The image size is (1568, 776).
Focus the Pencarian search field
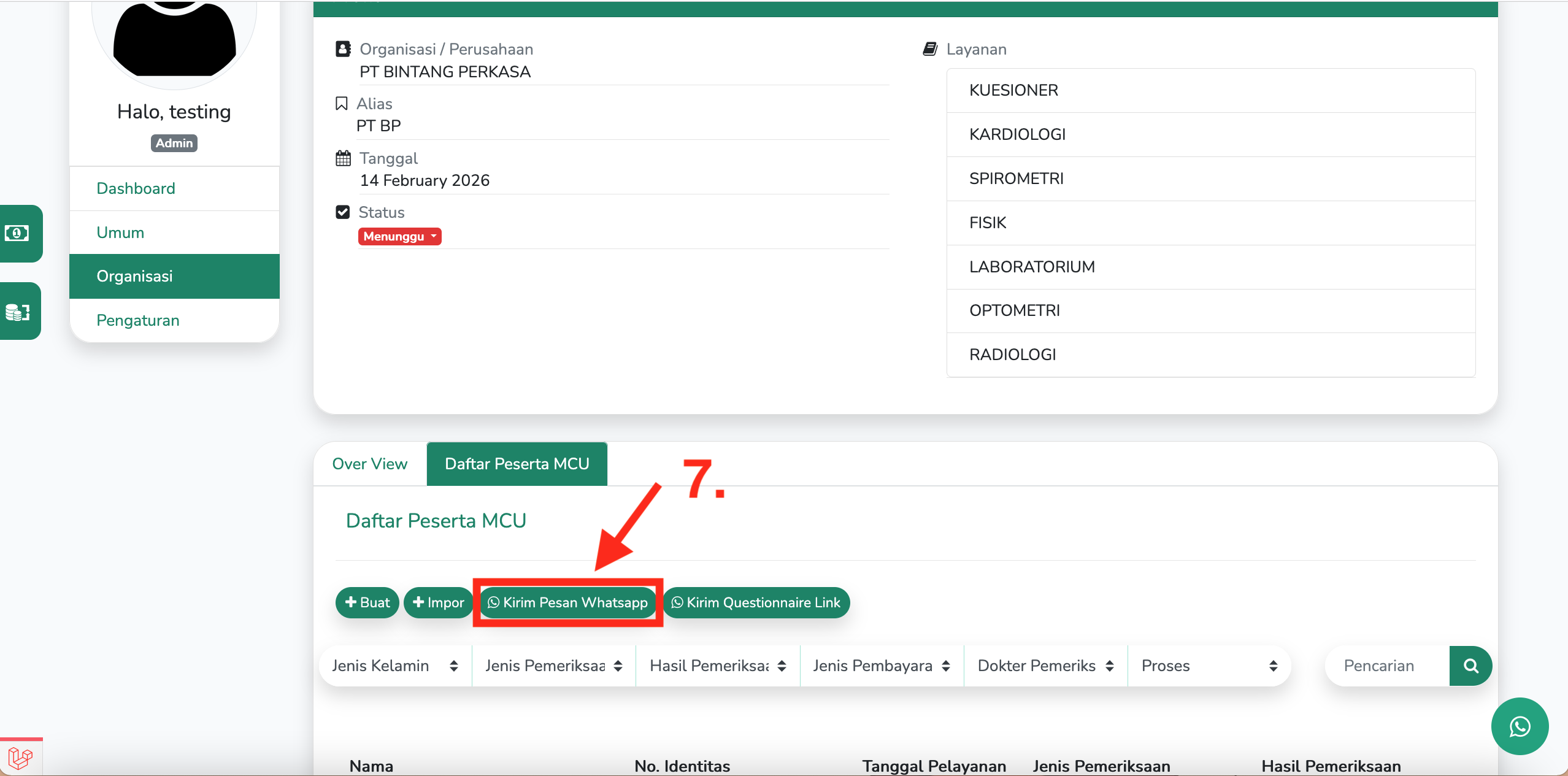tap(1388, 666)
